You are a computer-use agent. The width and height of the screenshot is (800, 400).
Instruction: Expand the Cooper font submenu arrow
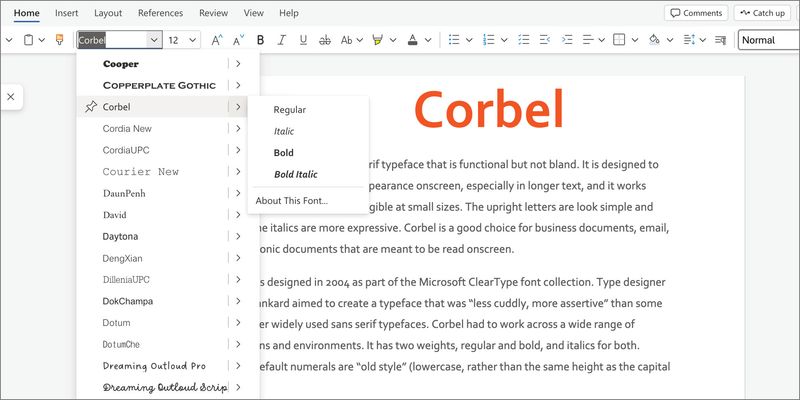coord(238,64)
